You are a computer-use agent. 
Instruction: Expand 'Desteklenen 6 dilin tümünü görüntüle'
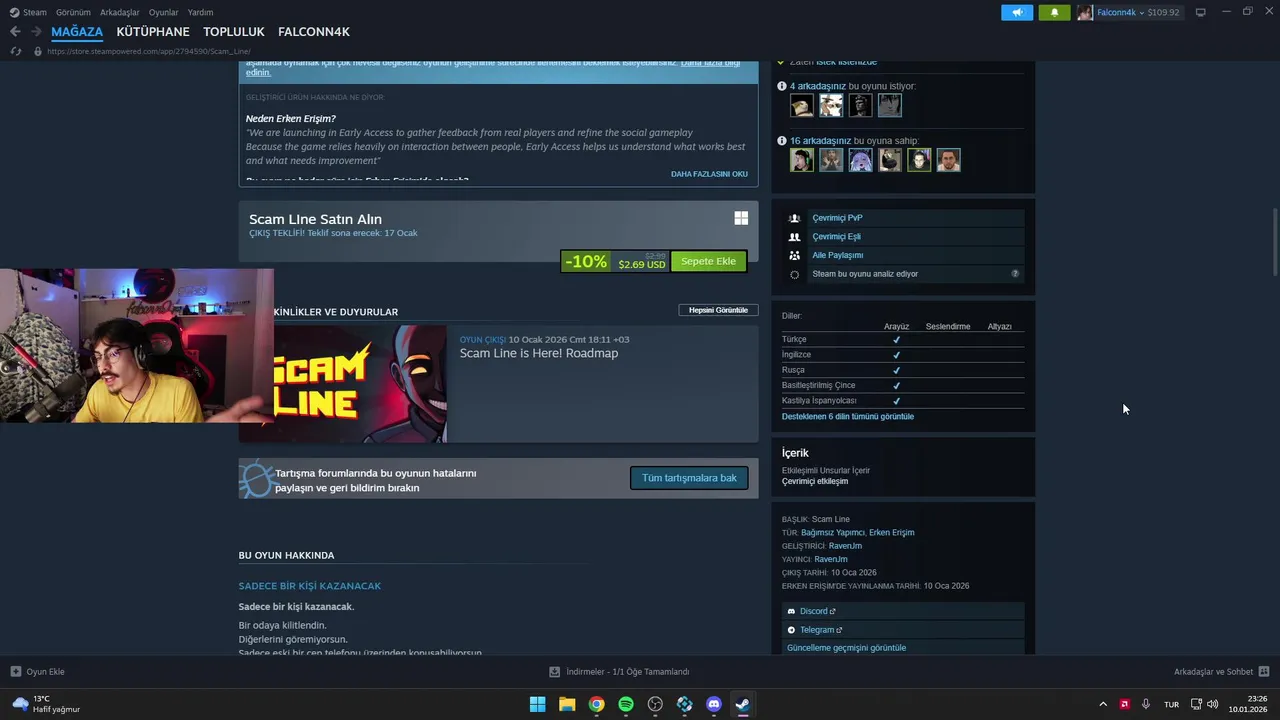[x=848, y=416]
